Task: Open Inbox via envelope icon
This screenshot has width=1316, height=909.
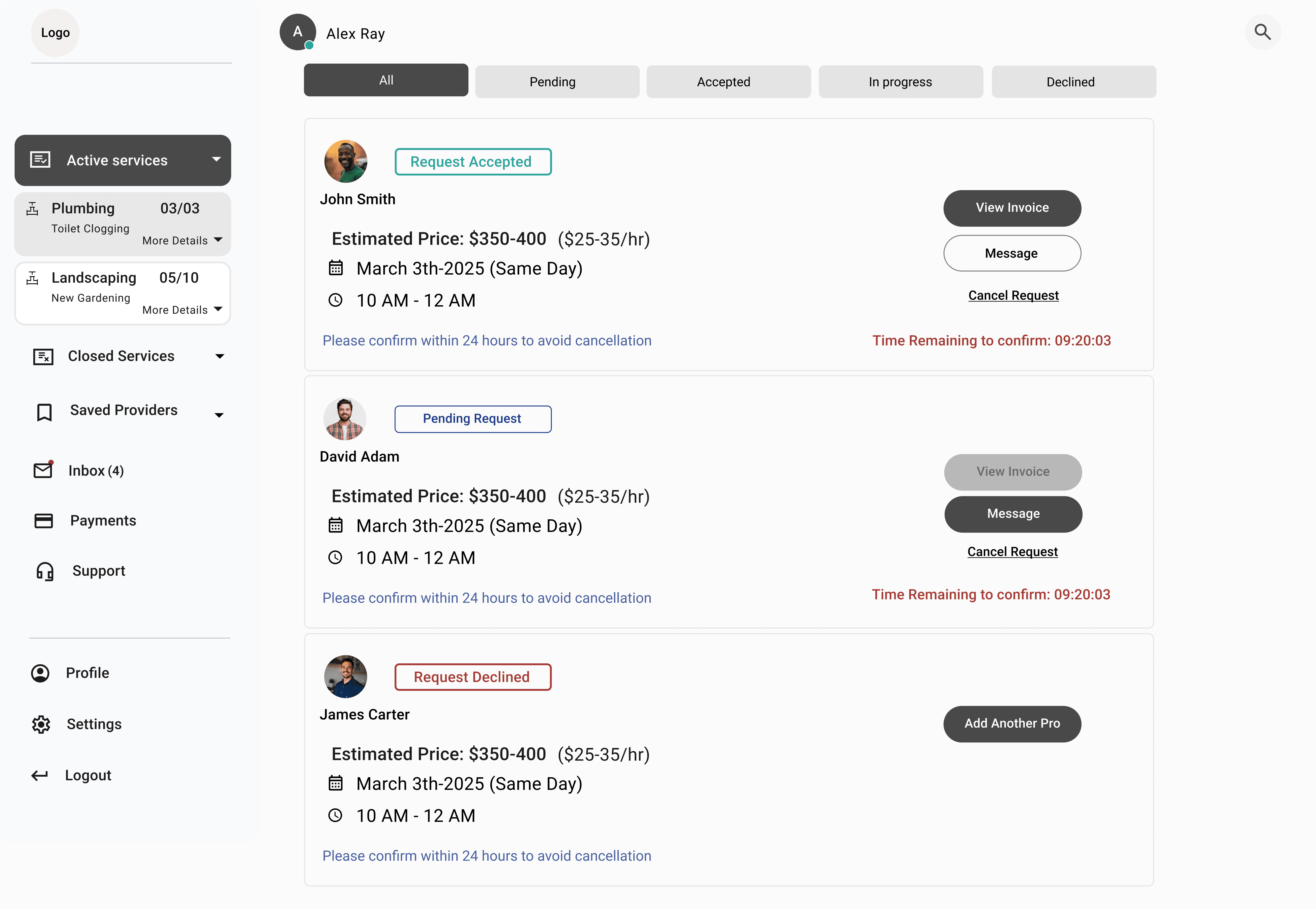Action: 43,471
